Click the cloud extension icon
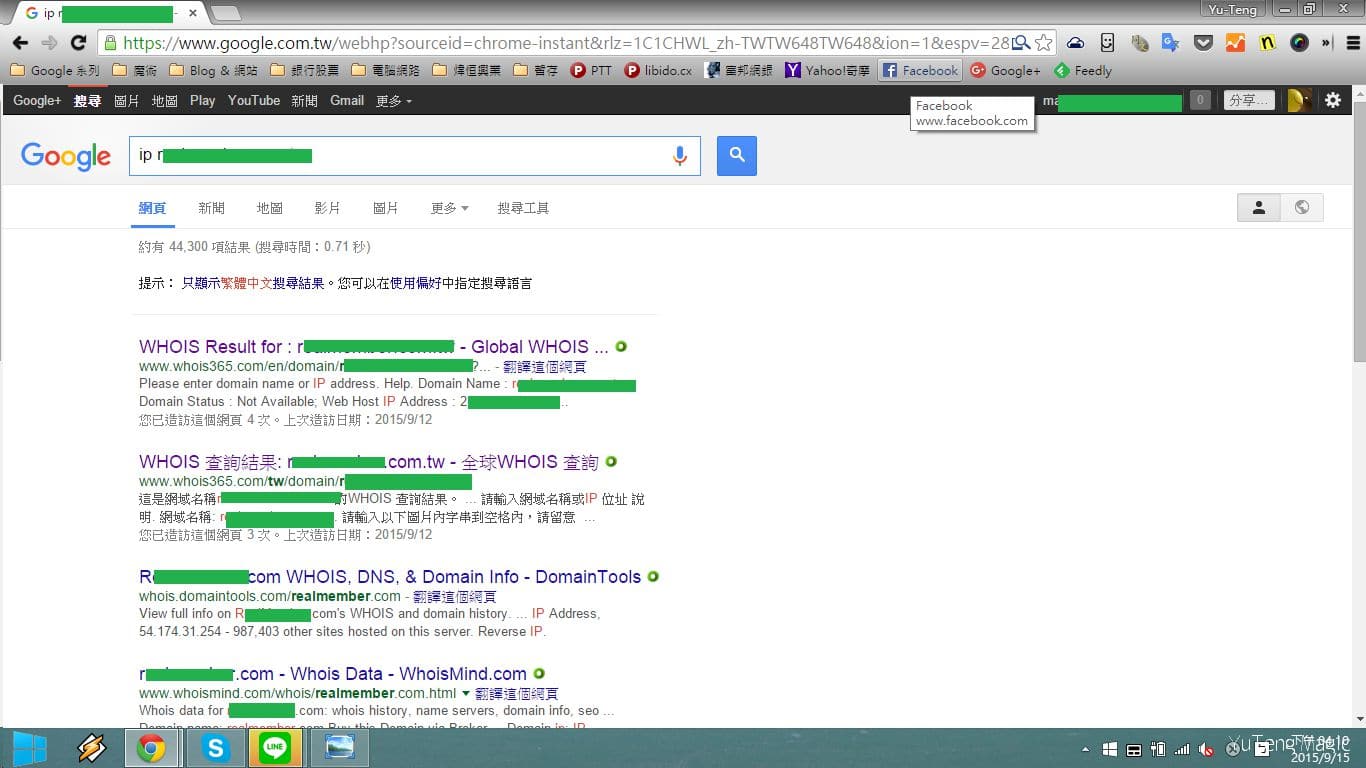The width and height of the screenshot is (1366, 768). pos(1075,43)
